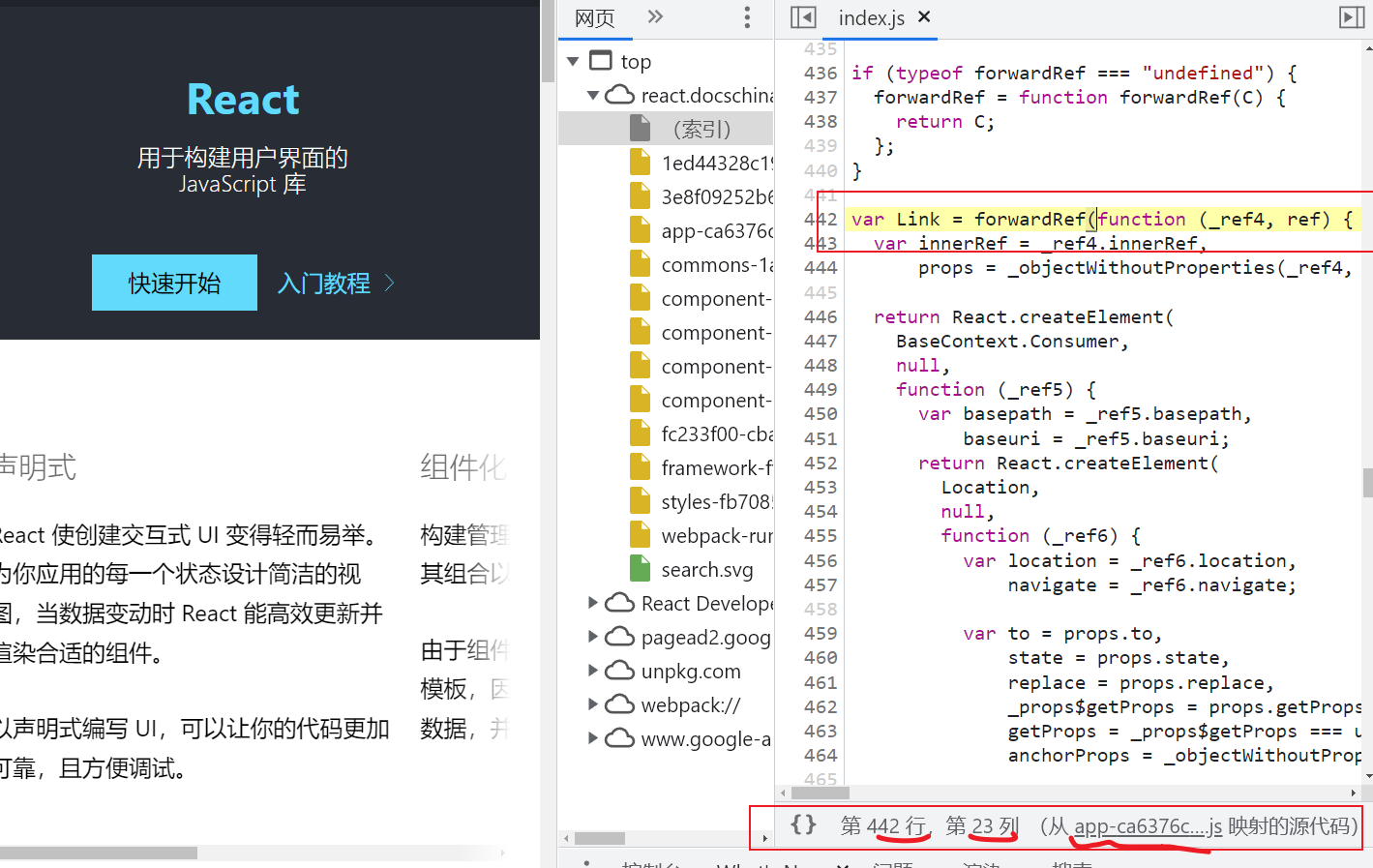The width and height of the screenshot is (1373, 868).
Task: Click the editor scrollbar up arrow
Action: click(x=1367, y=48)
